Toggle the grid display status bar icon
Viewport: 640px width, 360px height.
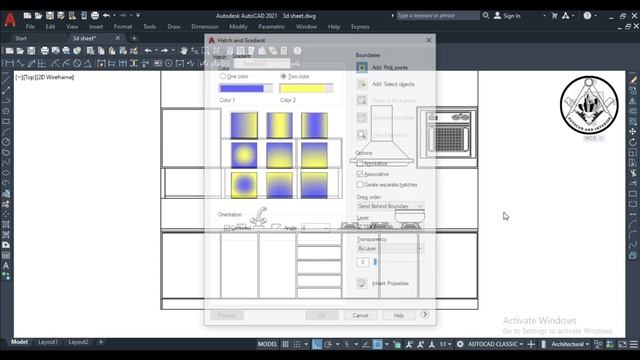pos(285,344)
